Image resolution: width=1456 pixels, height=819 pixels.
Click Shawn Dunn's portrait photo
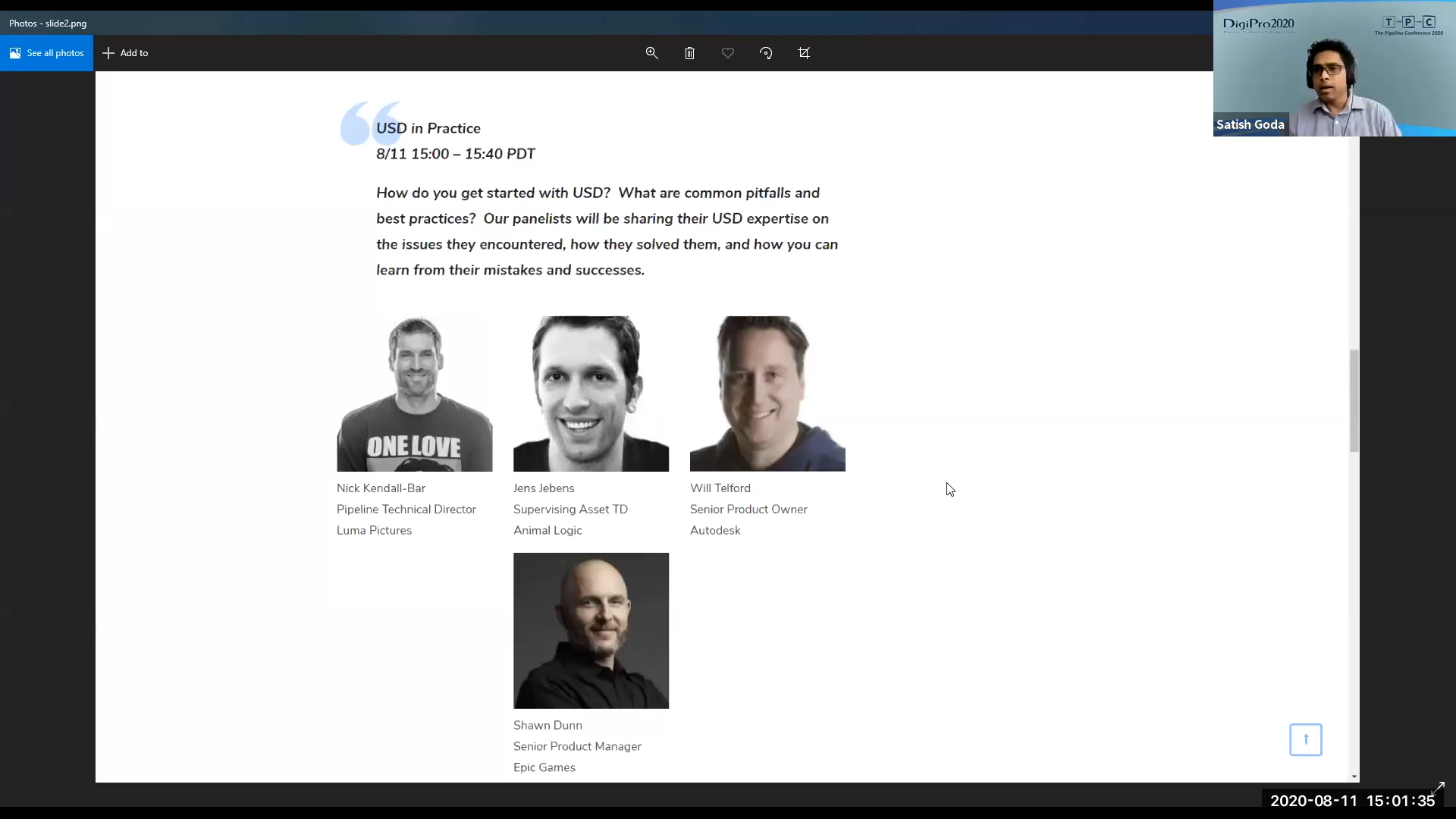pyautogui.click(x=591, y=631)
